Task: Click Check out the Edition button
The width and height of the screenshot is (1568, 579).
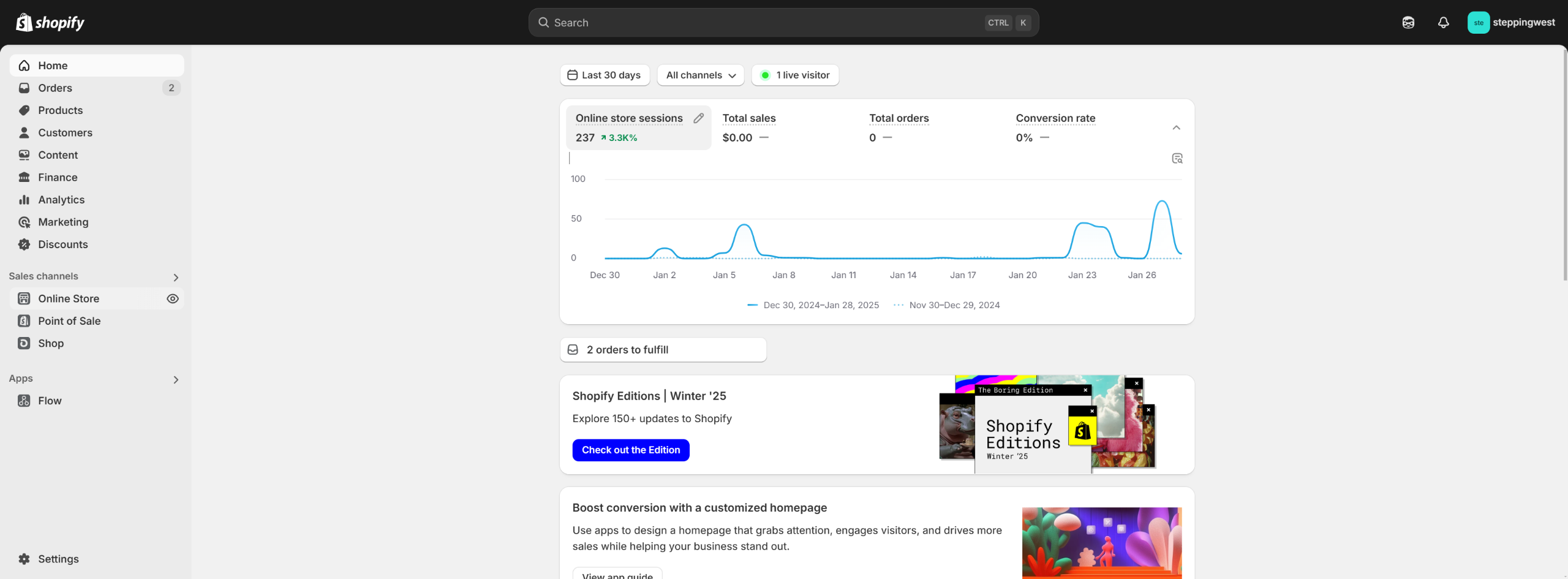Action: point(631,450)
